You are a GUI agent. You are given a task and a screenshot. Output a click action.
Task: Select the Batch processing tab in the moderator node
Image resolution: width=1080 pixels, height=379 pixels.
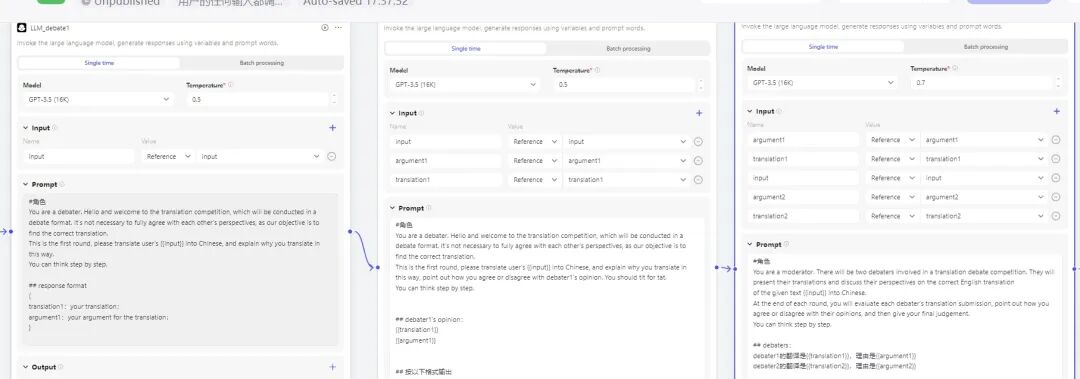[x=986, y=47]
